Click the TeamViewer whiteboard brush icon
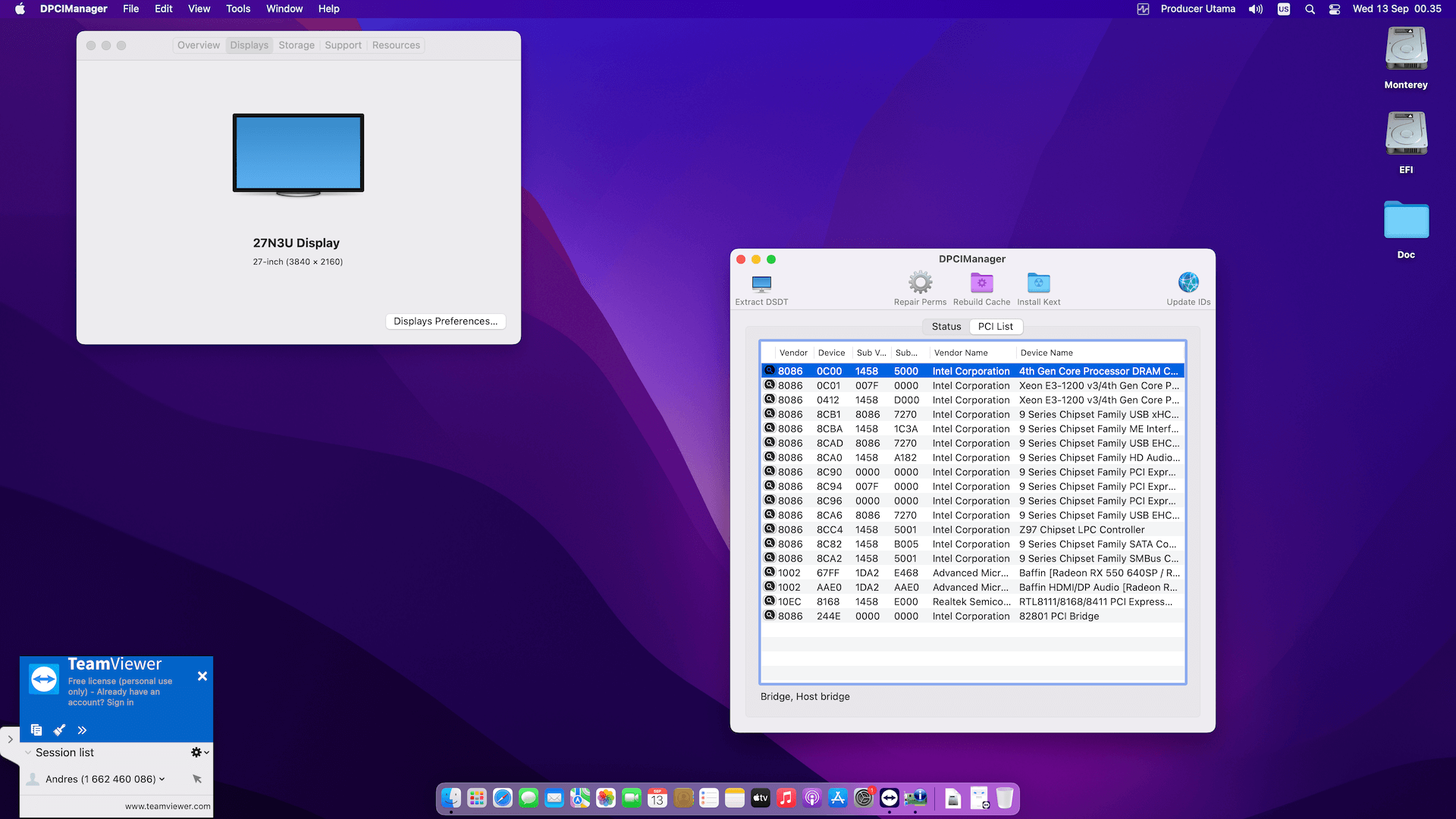 (x=59, y=730)
